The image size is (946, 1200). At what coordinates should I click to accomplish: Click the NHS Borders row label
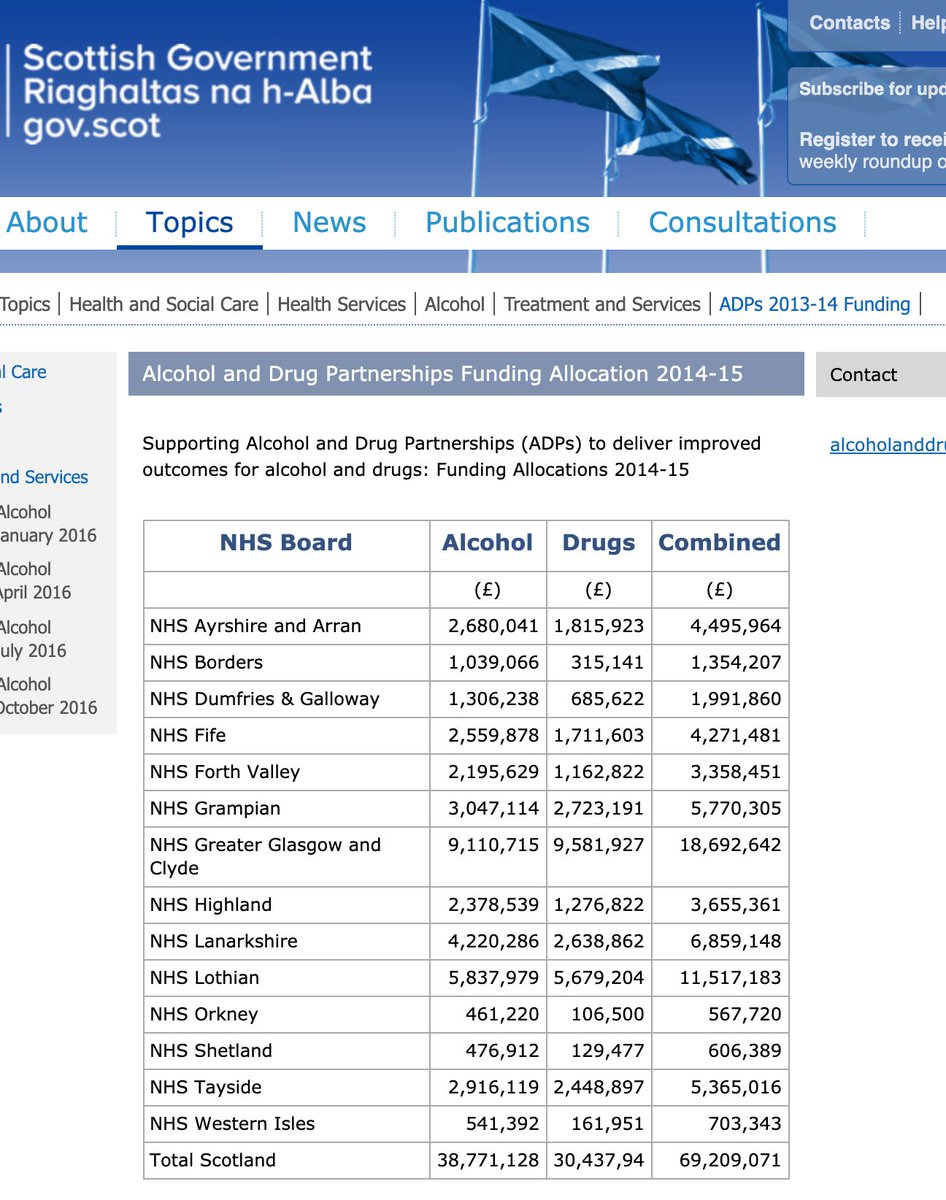pos(207,662)
